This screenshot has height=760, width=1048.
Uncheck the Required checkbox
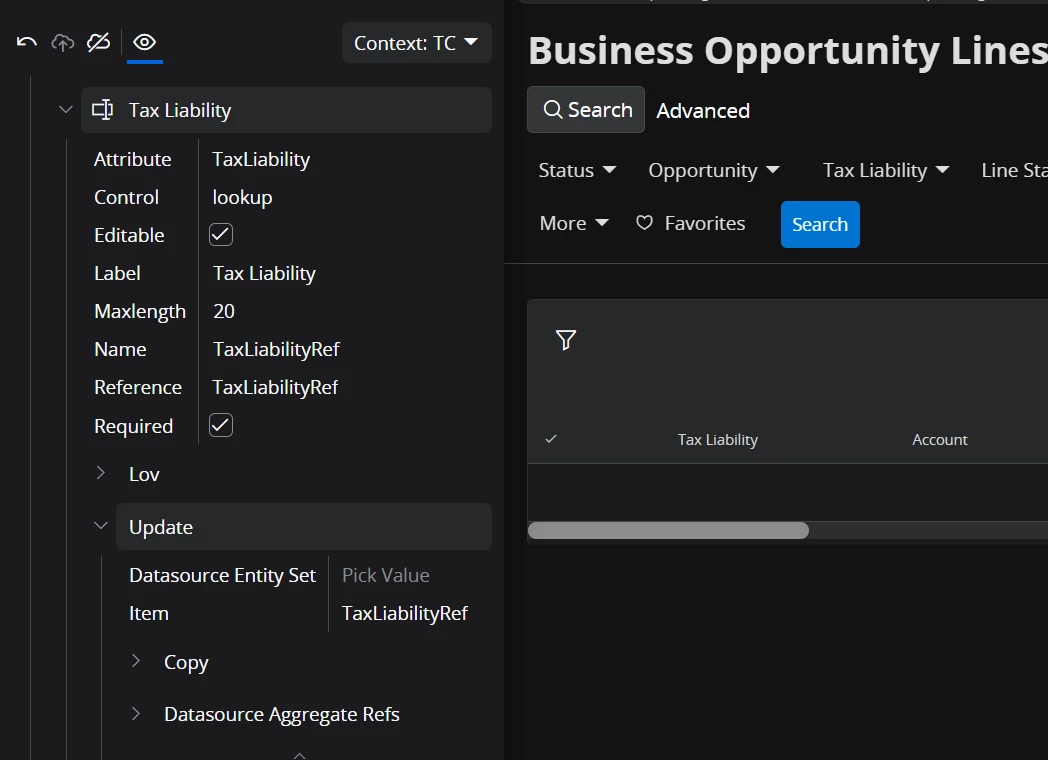(221, 425)
